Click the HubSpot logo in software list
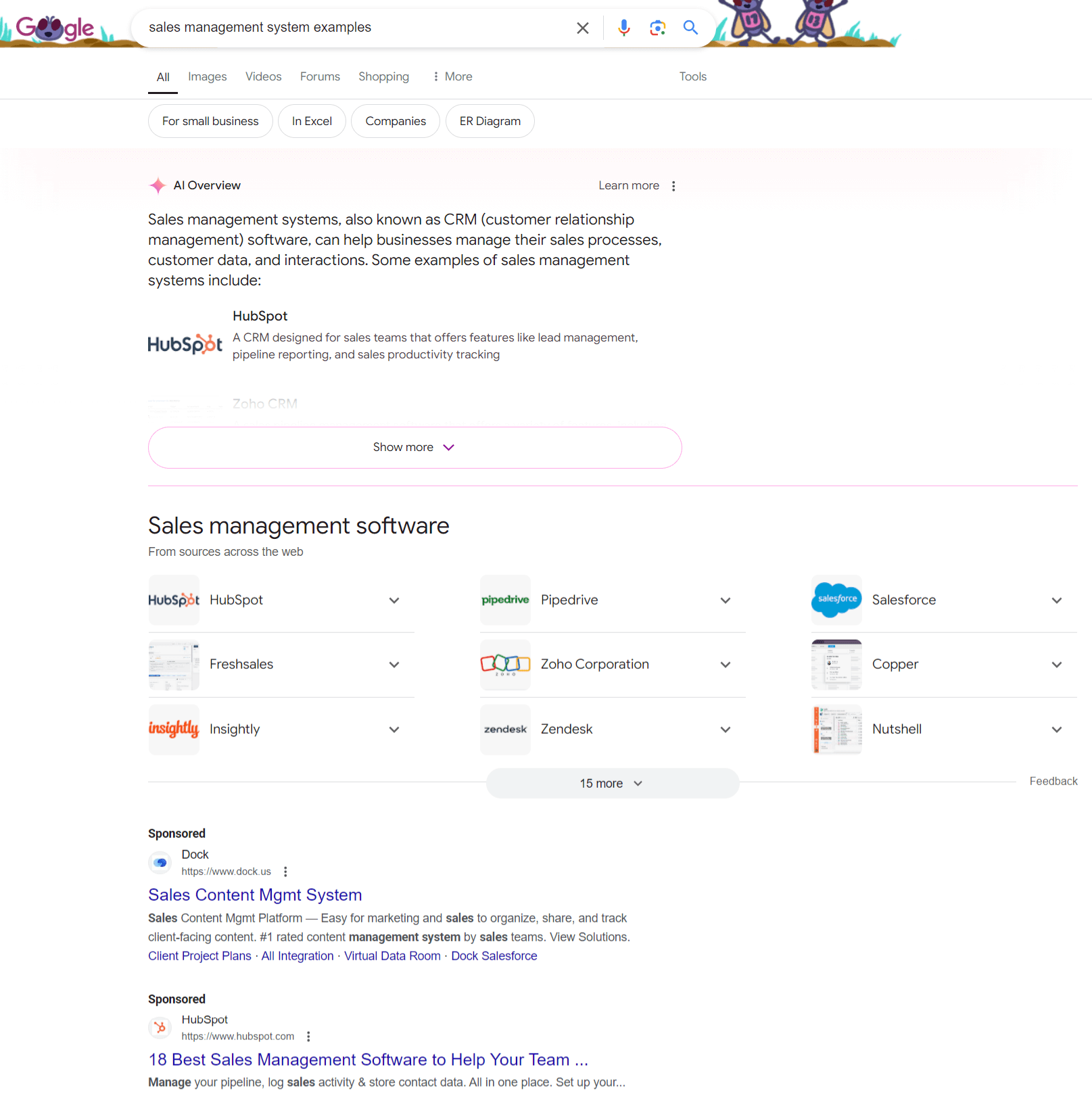 (174, 600)
